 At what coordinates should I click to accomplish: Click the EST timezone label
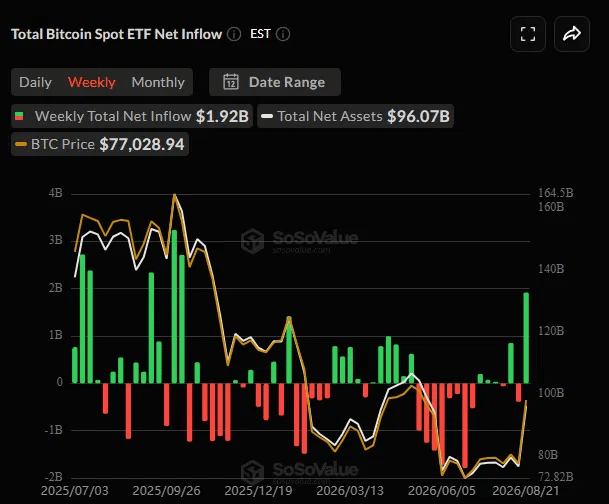(x=260, y=34)
